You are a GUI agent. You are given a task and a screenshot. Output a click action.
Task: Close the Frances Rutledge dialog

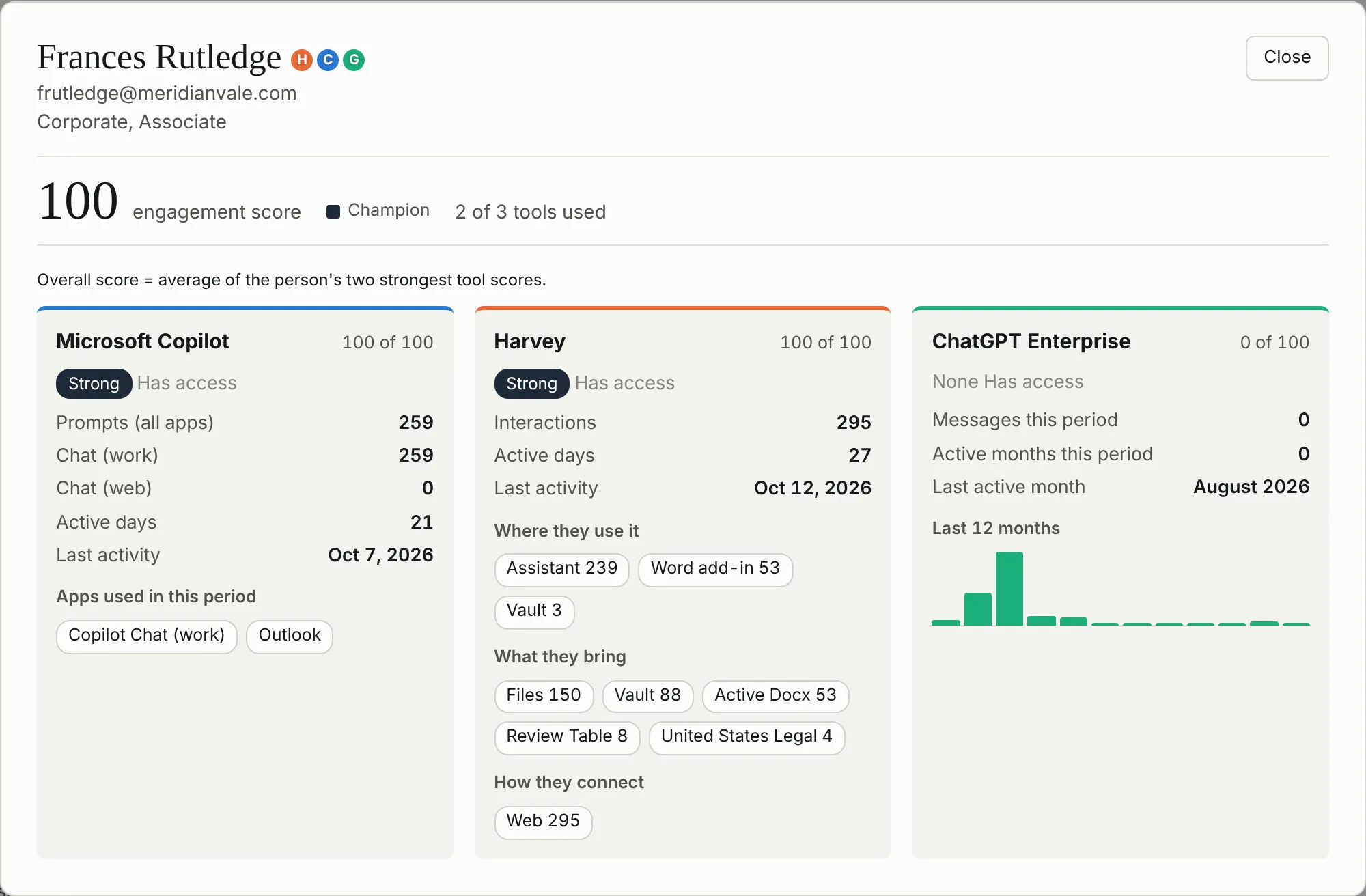pyautogui.click(x=1287, y=57)
